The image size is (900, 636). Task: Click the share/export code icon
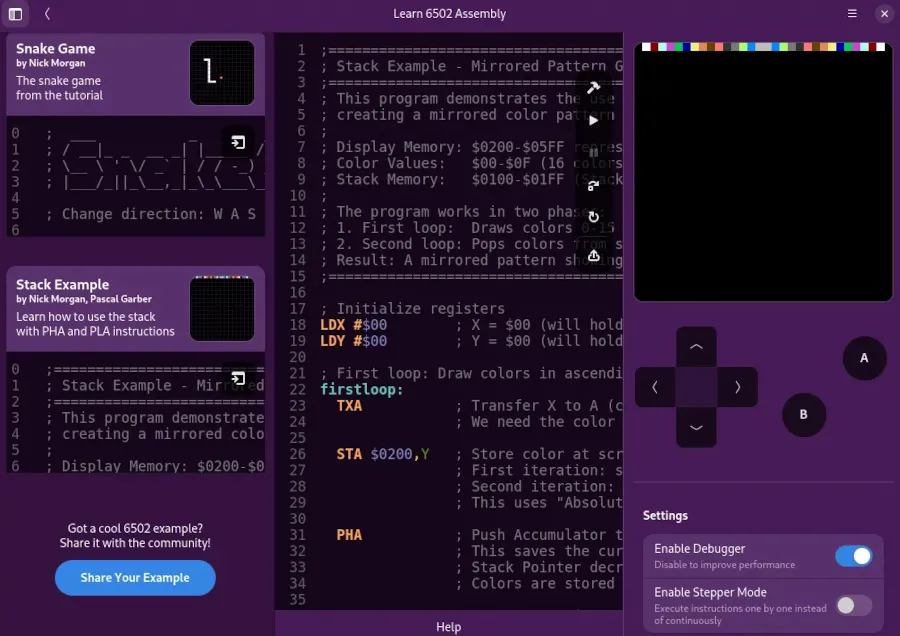tap(593, 256)
